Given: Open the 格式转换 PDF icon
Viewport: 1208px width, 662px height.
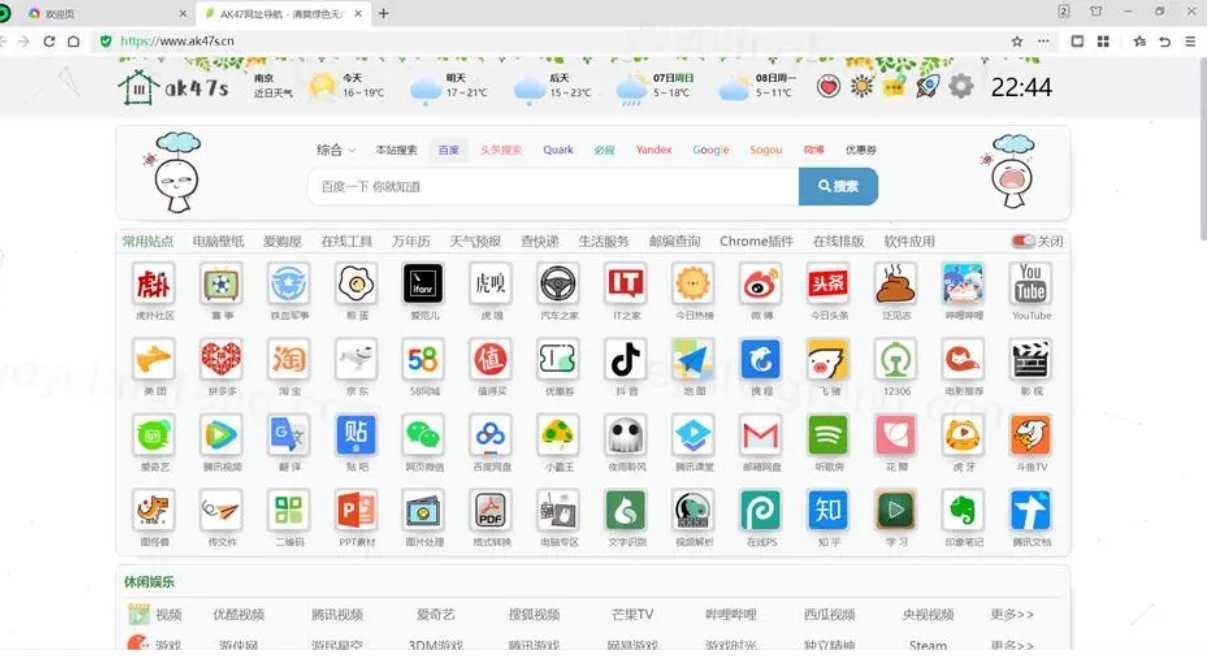Looking at the screenshot, I should (x=490, y=510).
